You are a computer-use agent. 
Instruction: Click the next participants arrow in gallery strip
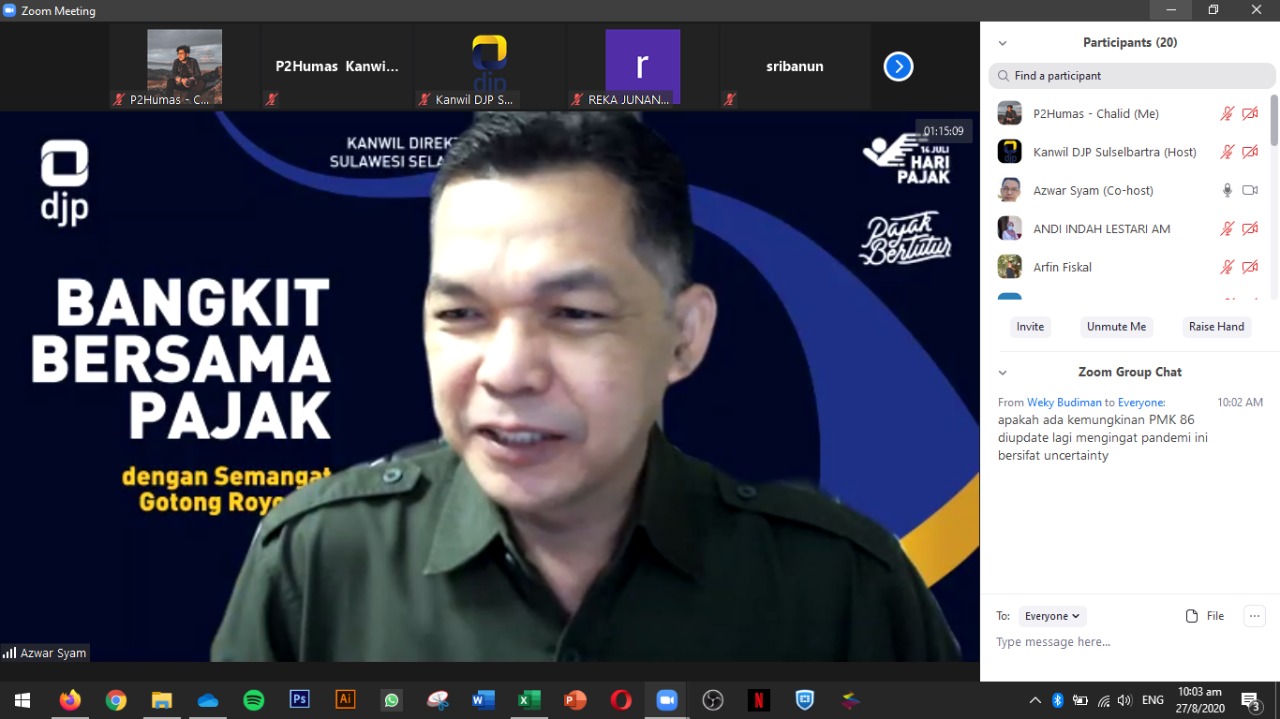898,67
